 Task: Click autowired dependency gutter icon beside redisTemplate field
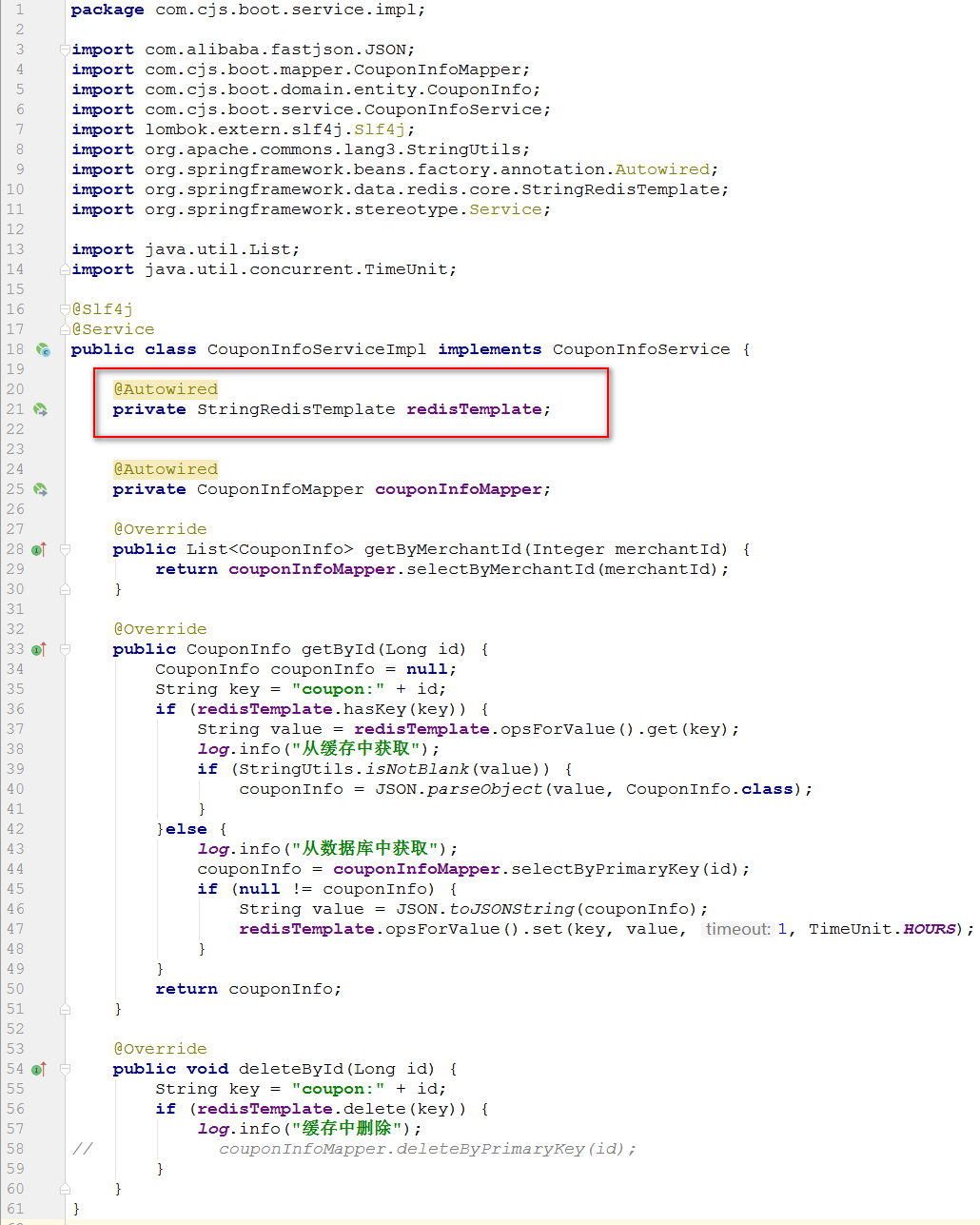click(x=40, y=410)
